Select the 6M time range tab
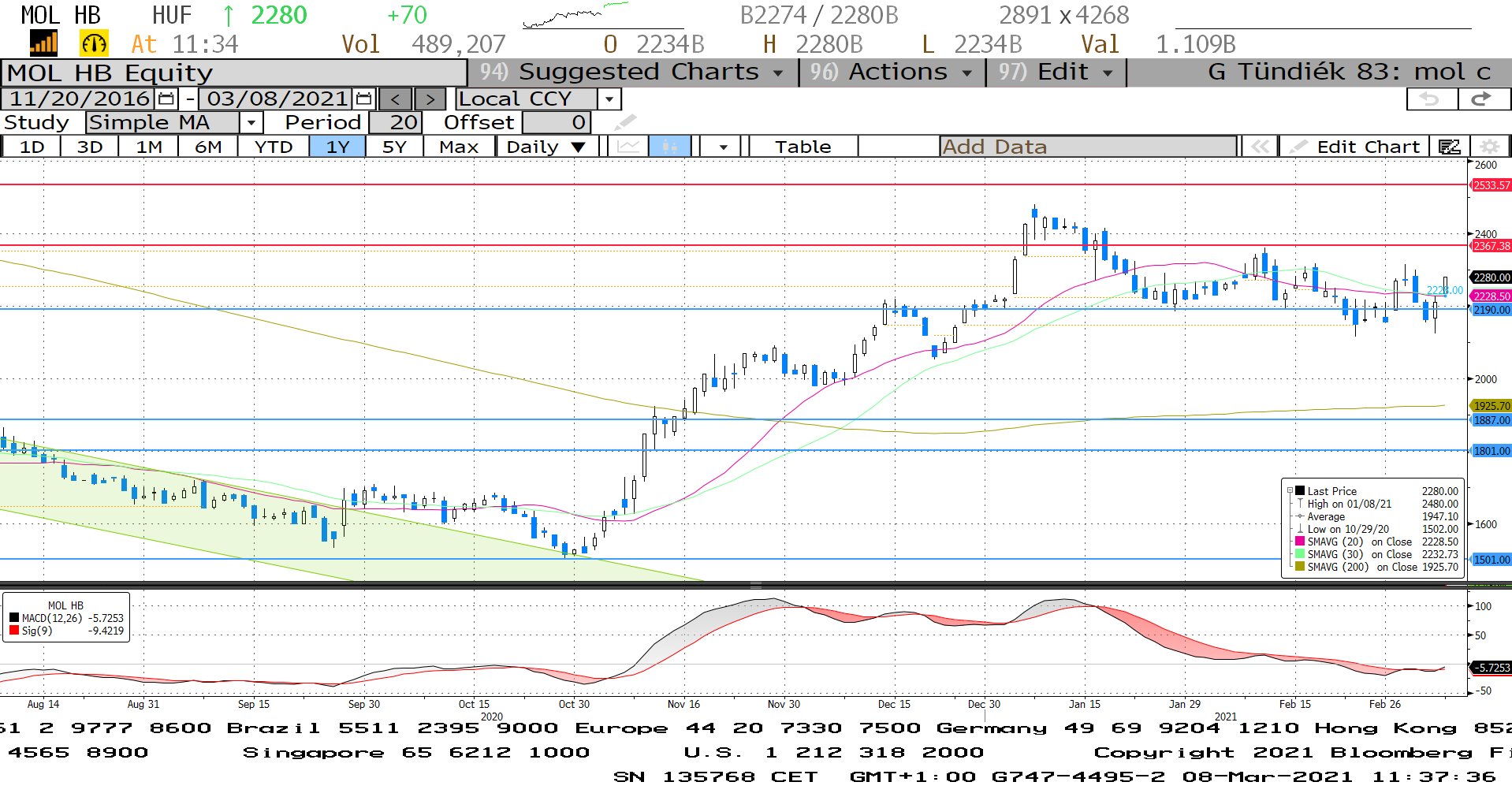The height and width of the screenshot is (808, 1512). point(208,147)
